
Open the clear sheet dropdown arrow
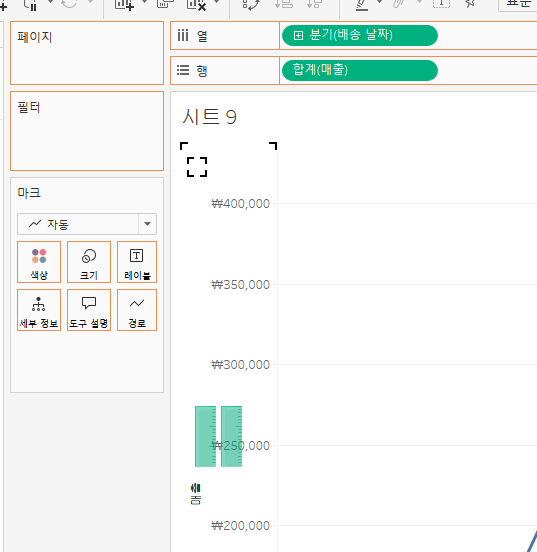click(217, 2)
